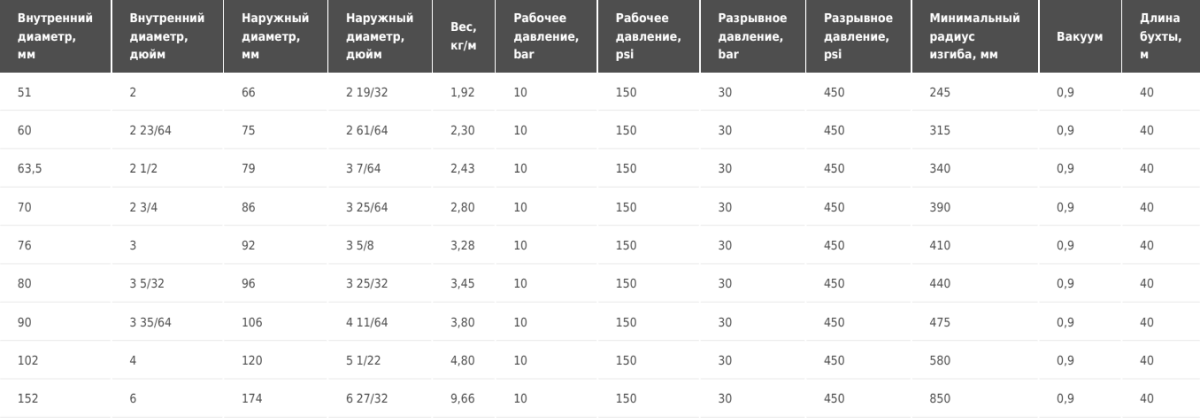Click the inner diameter cell '63,5'
1200x418 pixels.
click(30, 169)
